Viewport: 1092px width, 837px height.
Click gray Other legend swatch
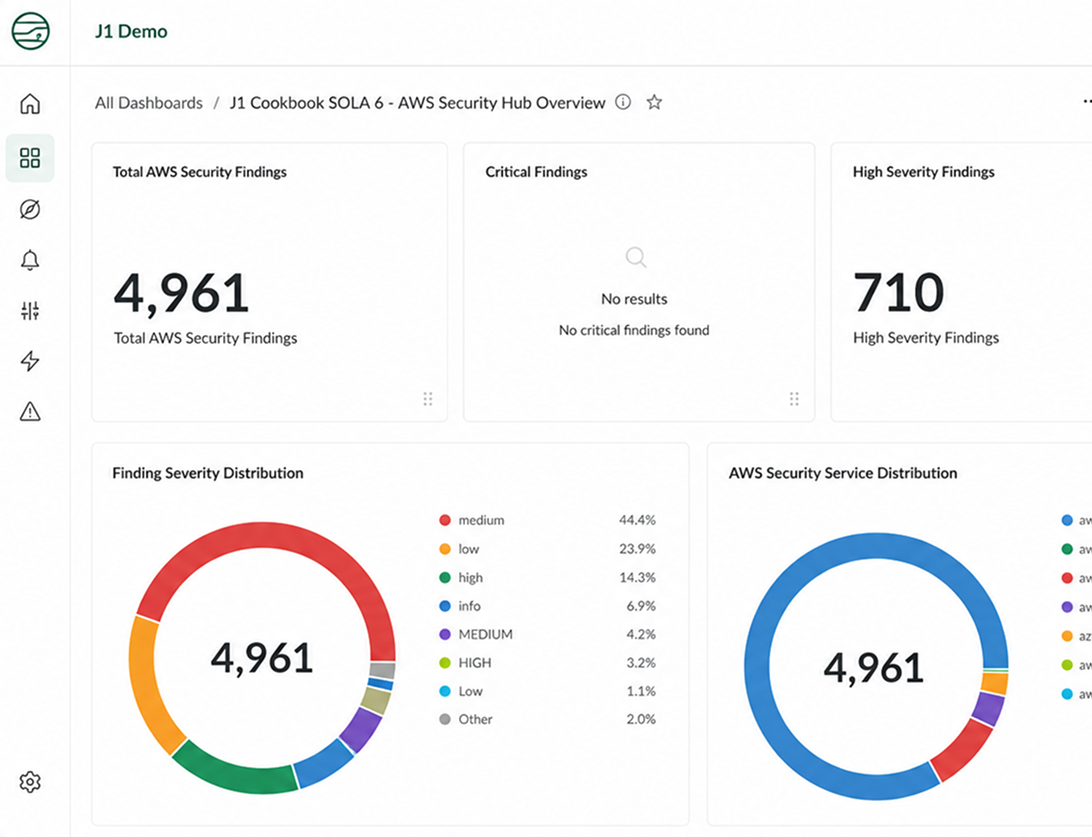445,719
